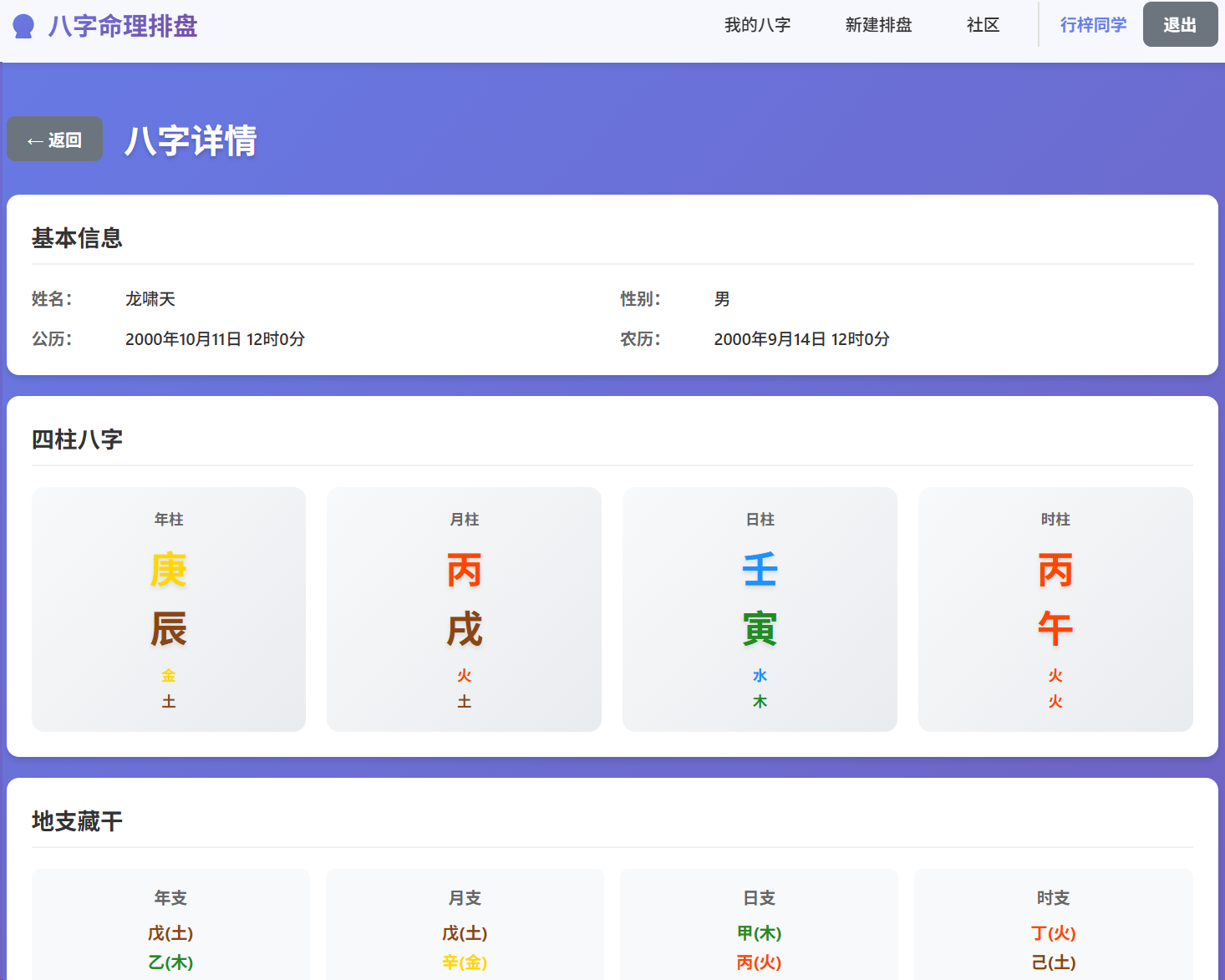This screenshot has width=1225, height=980.
Task: Go to 新建排盘 in navigation
Action: pyautogui.click(x=878, y=25)
